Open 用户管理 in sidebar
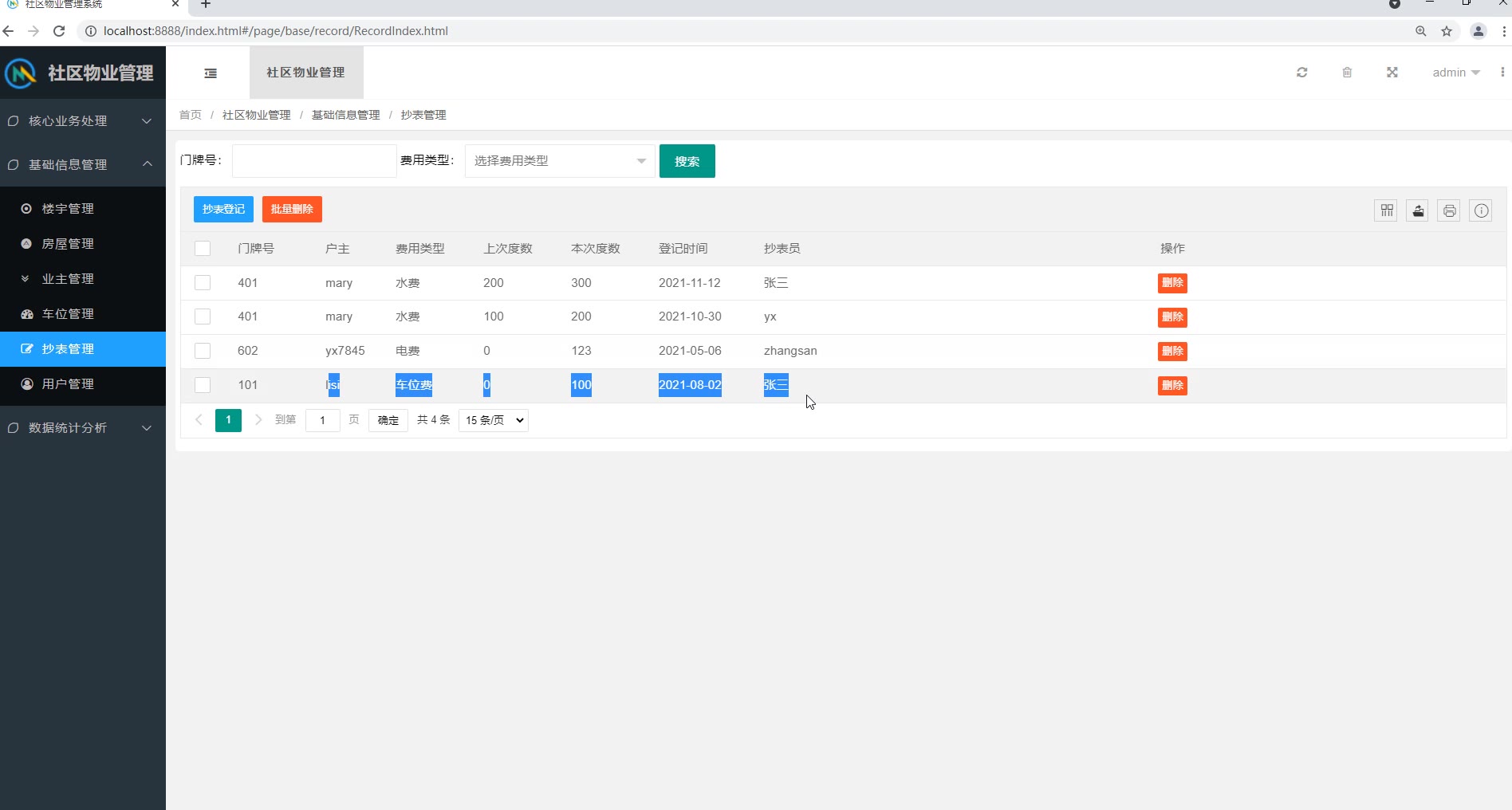This screenshot has height=810, width=1512. pos(83,384)
